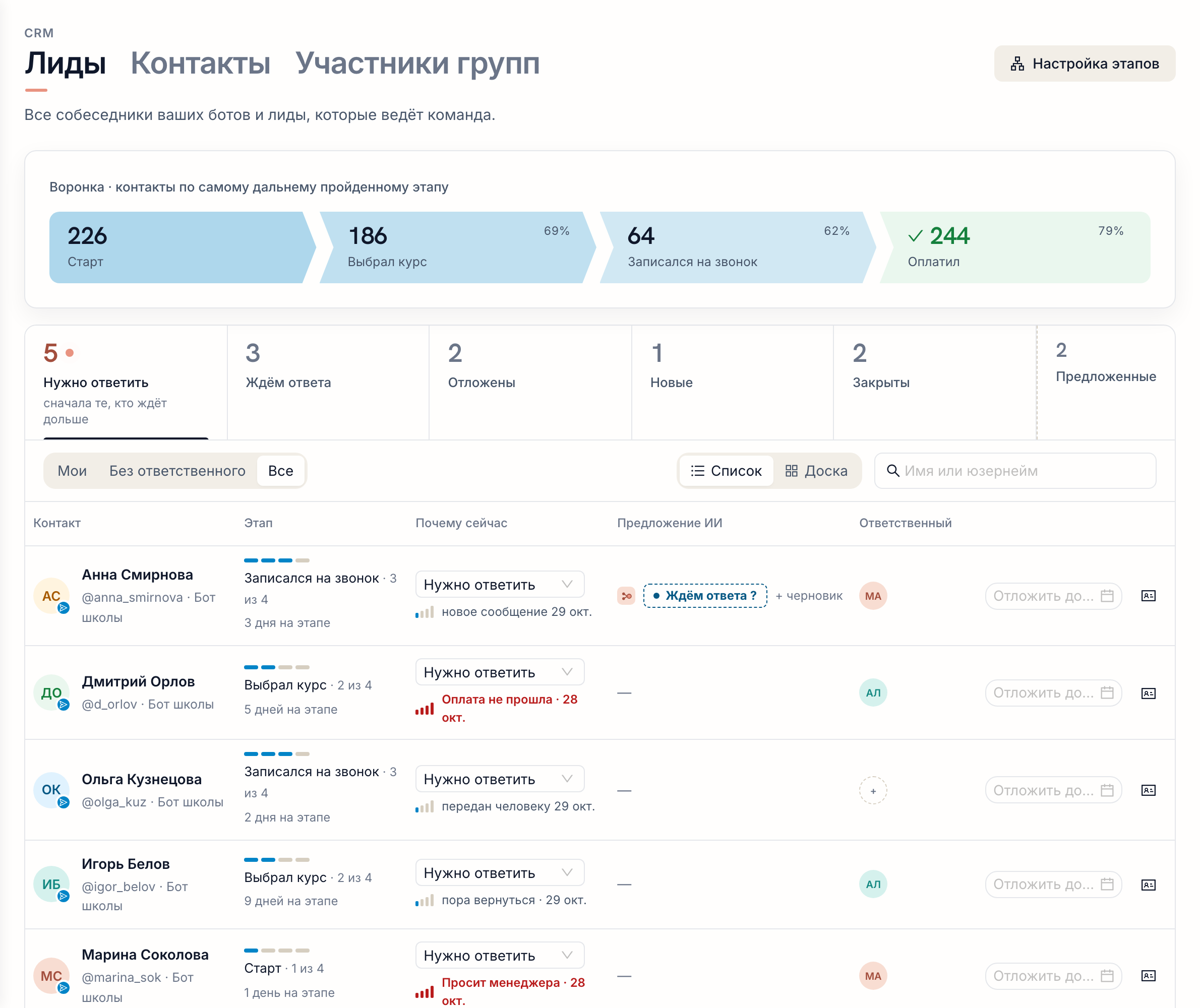
Task: Click the ОК avatar of Ольга Кузнецова
Action: (51, 790)
